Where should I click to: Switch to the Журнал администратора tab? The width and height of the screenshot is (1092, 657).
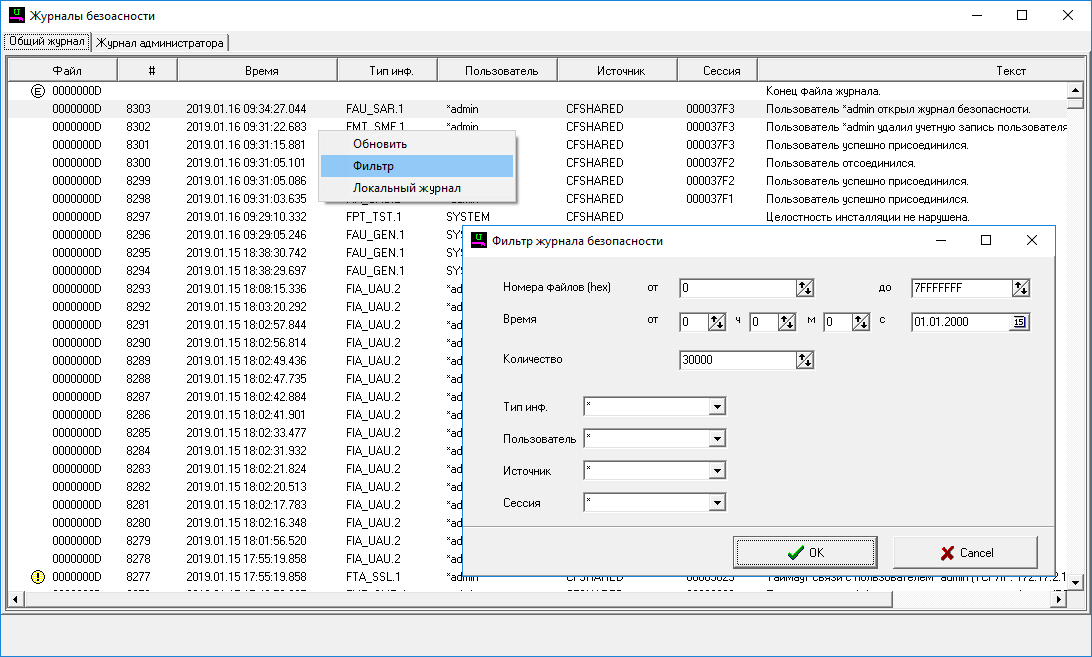[160, 43]
